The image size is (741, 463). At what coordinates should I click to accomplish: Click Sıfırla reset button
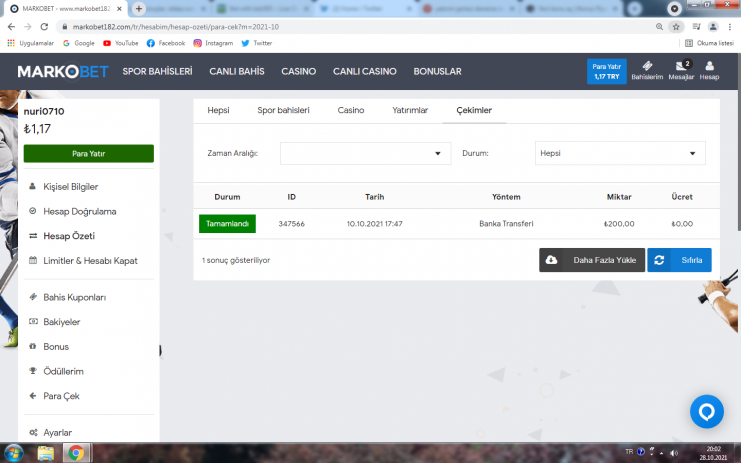pyautogui.click(x=679, y=260)
